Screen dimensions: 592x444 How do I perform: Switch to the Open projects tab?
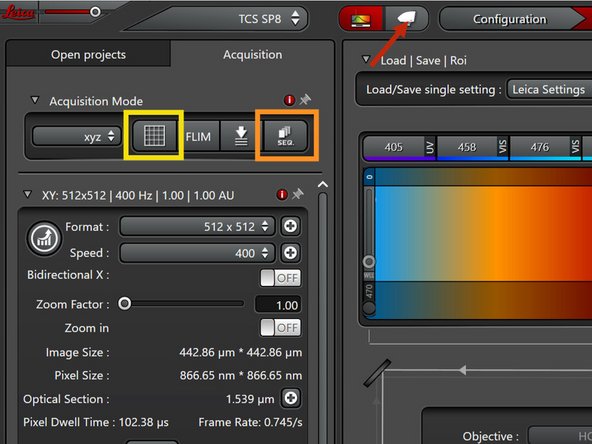pyautogui.click(x=88, y=54)
